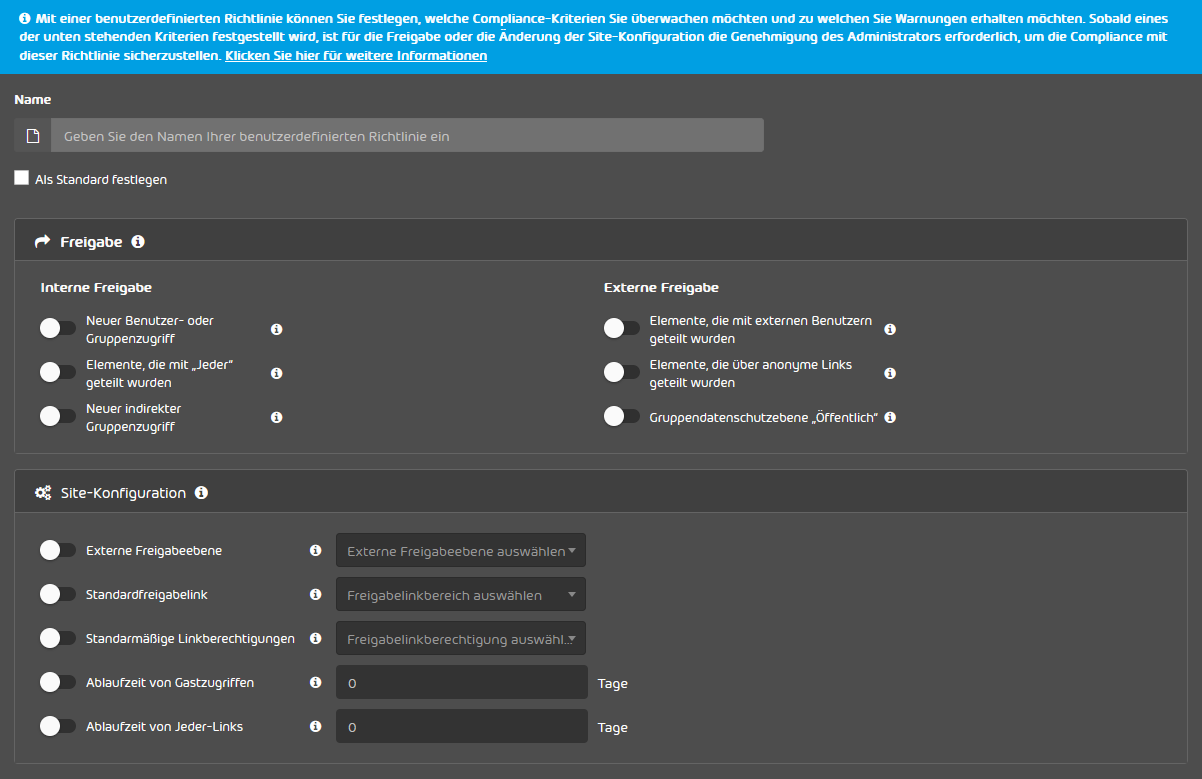Viewport: 1202px width, 779px height.
Task: Click info icon next to Freigabe heading
Action: [138, 242]
